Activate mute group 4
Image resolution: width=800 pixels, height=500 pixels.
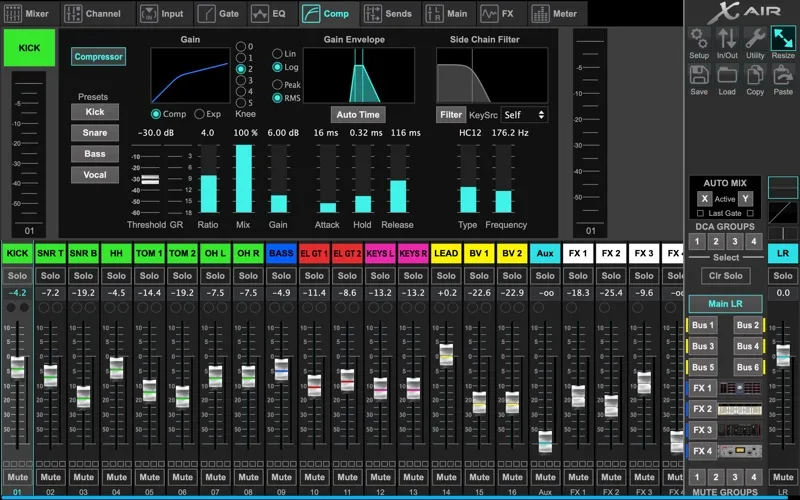753,477
